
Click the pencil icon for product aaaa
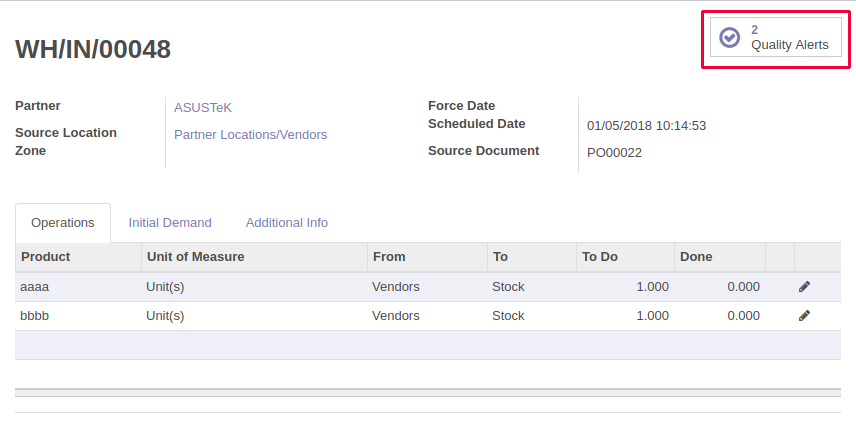pos(804,287)
